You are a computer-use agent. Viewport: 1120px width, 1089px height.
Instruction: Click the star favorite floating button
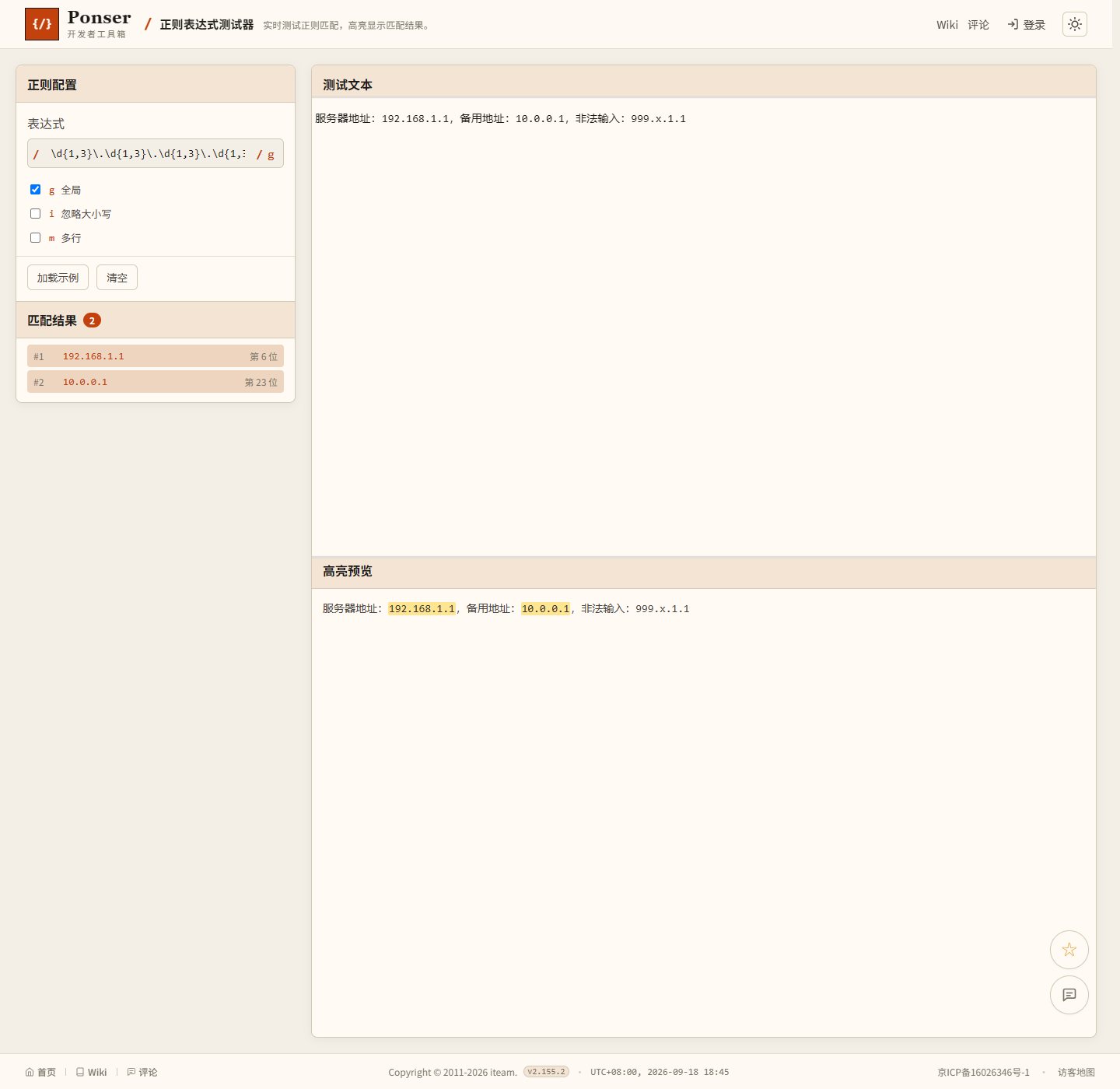1069,950
